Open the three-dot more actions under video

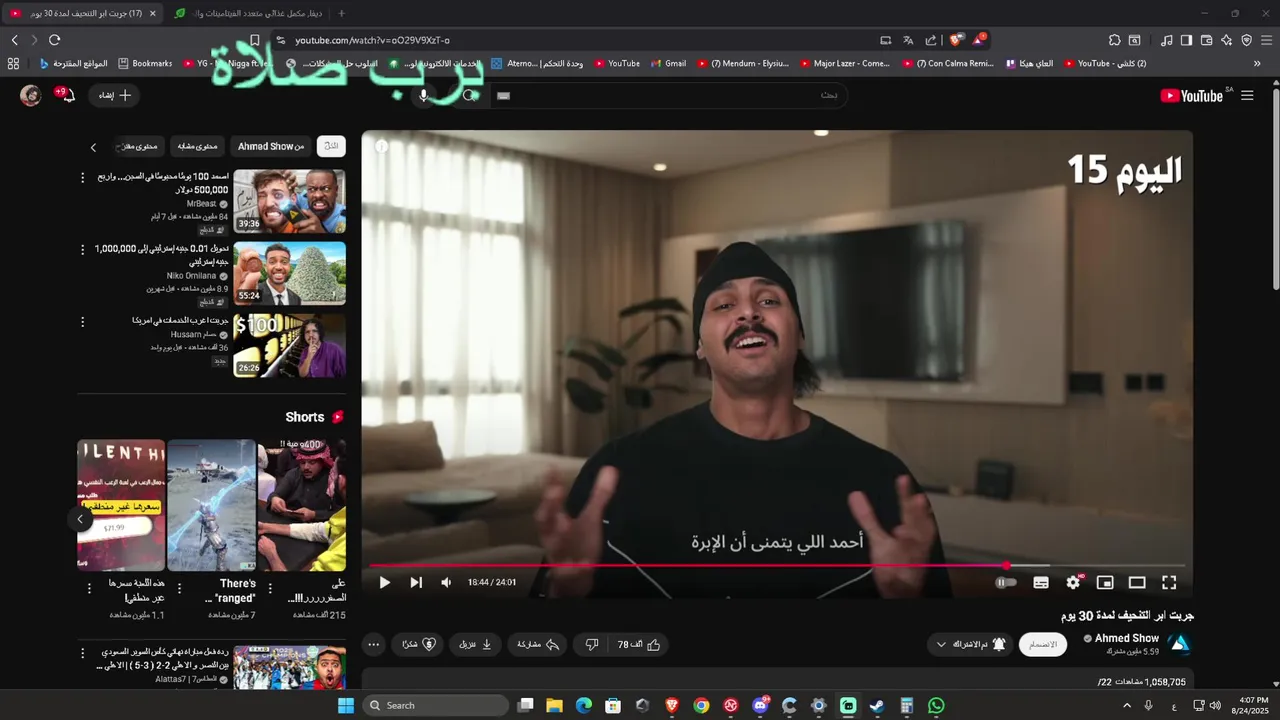tap(373, 645)
